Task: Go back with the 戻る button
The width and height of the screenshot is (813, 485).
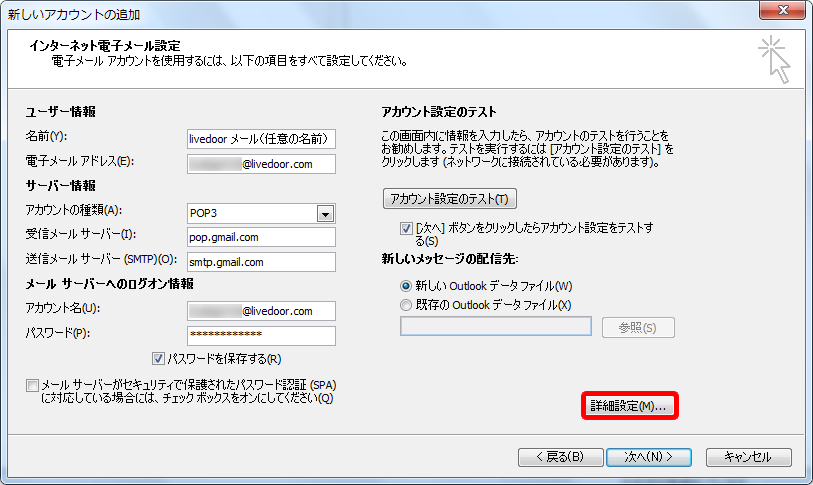Action: click(559, 457)
